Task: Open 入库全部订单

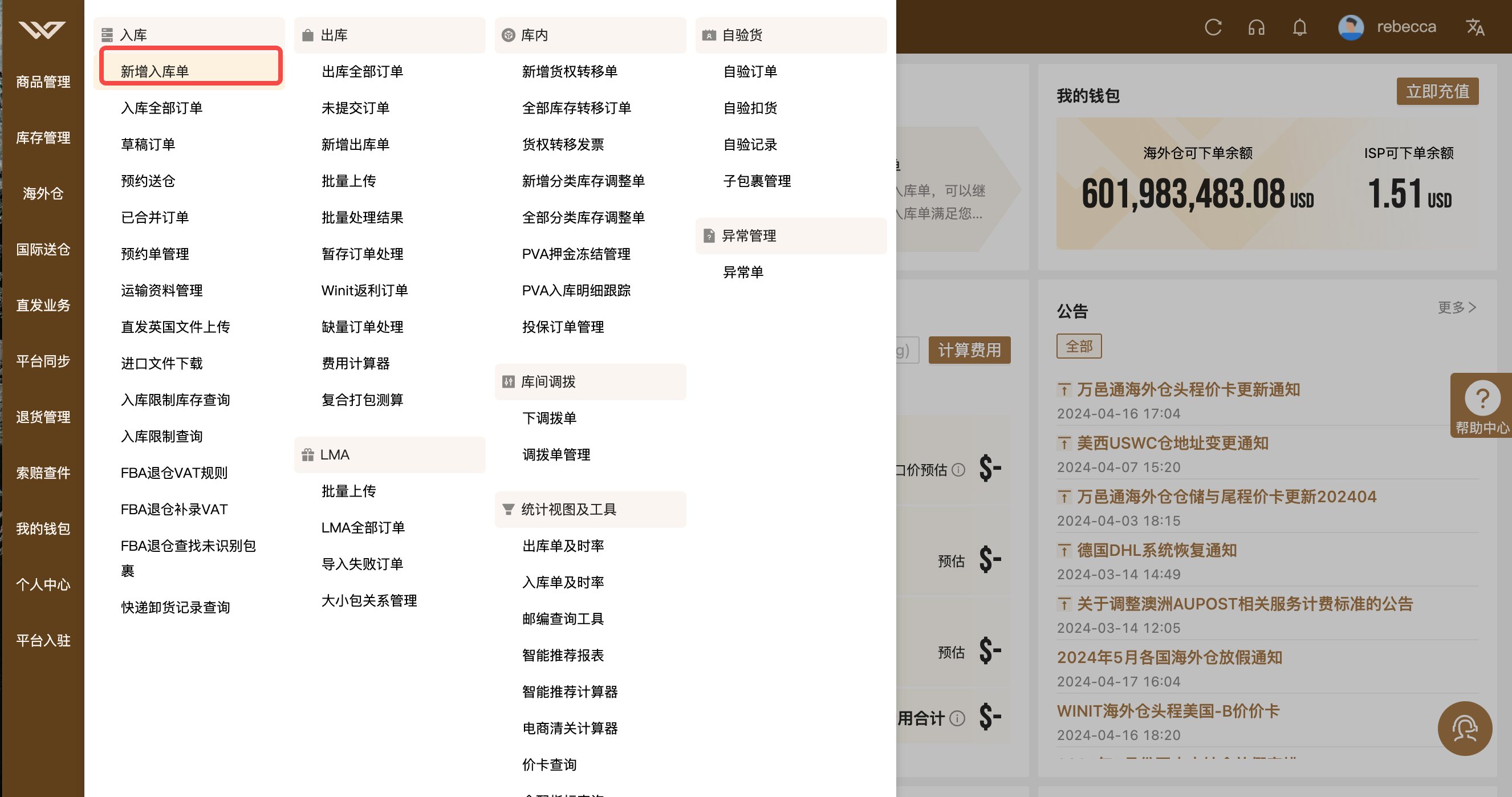Action: [x=161, y=108]
